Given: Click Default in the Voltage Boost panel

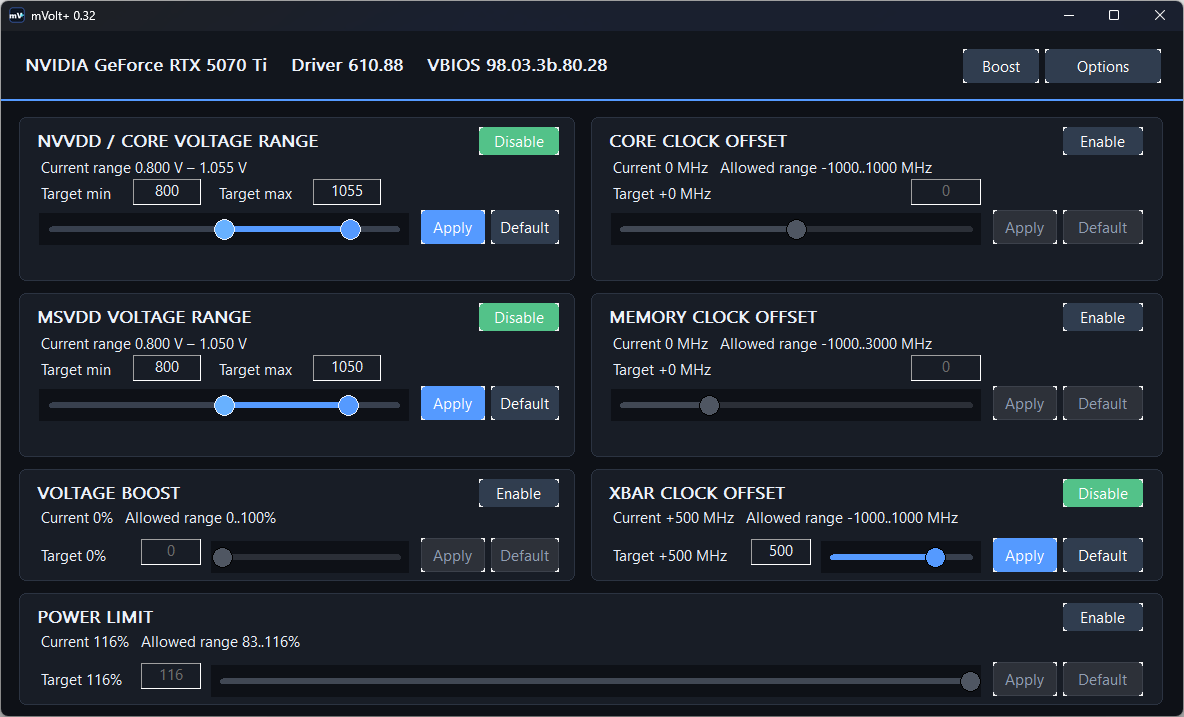Looking at the screenshot, I should point(525,555).
